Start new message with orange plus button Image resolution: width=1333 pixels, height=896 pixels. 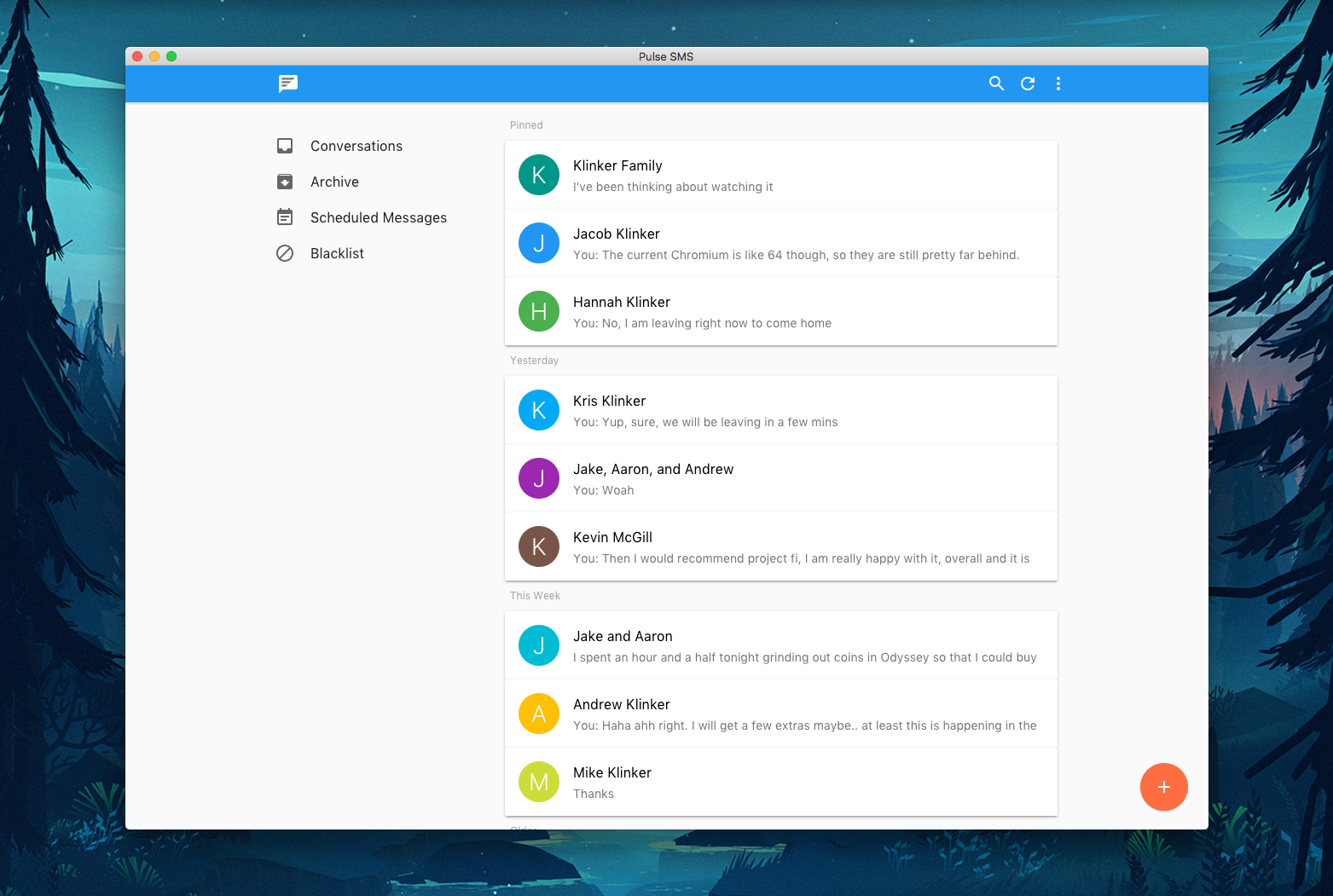[1164, 787]
